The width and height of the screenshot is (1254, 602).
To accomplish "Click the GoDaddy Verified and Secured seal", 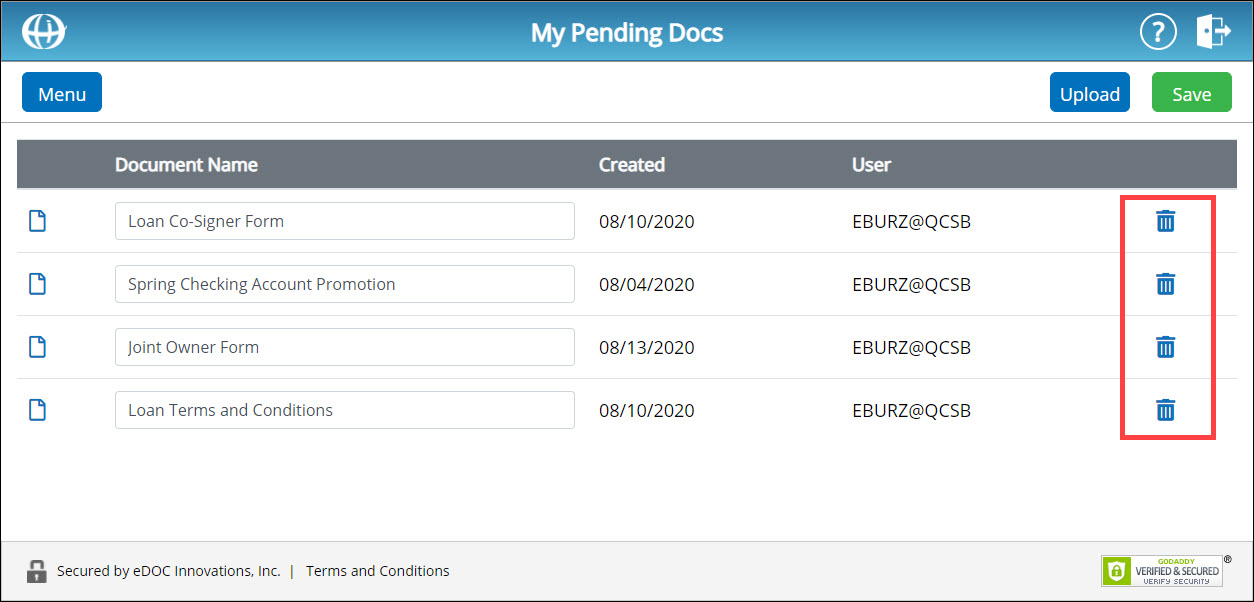I will point(1165,570).
